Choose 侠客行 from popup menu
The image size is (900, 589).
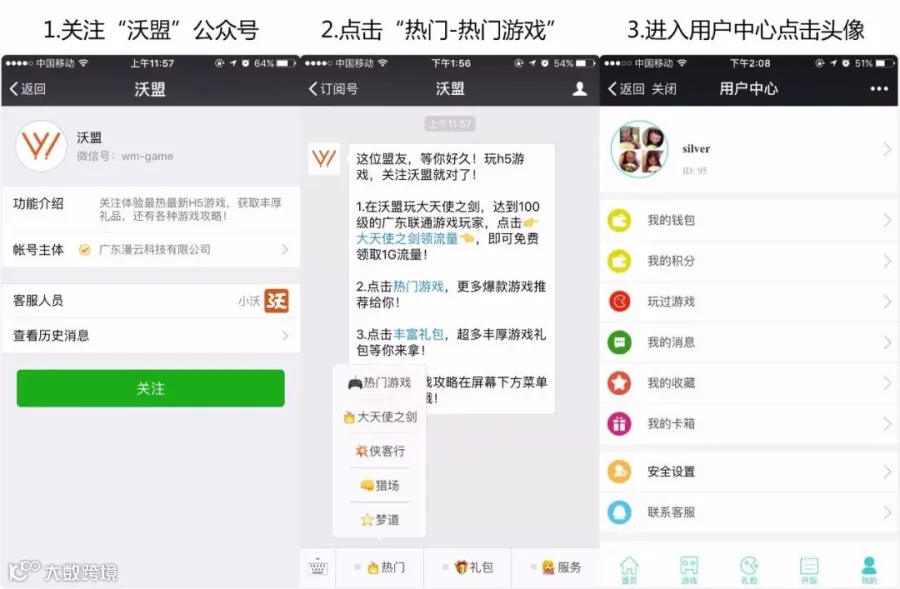pos(379,451)
